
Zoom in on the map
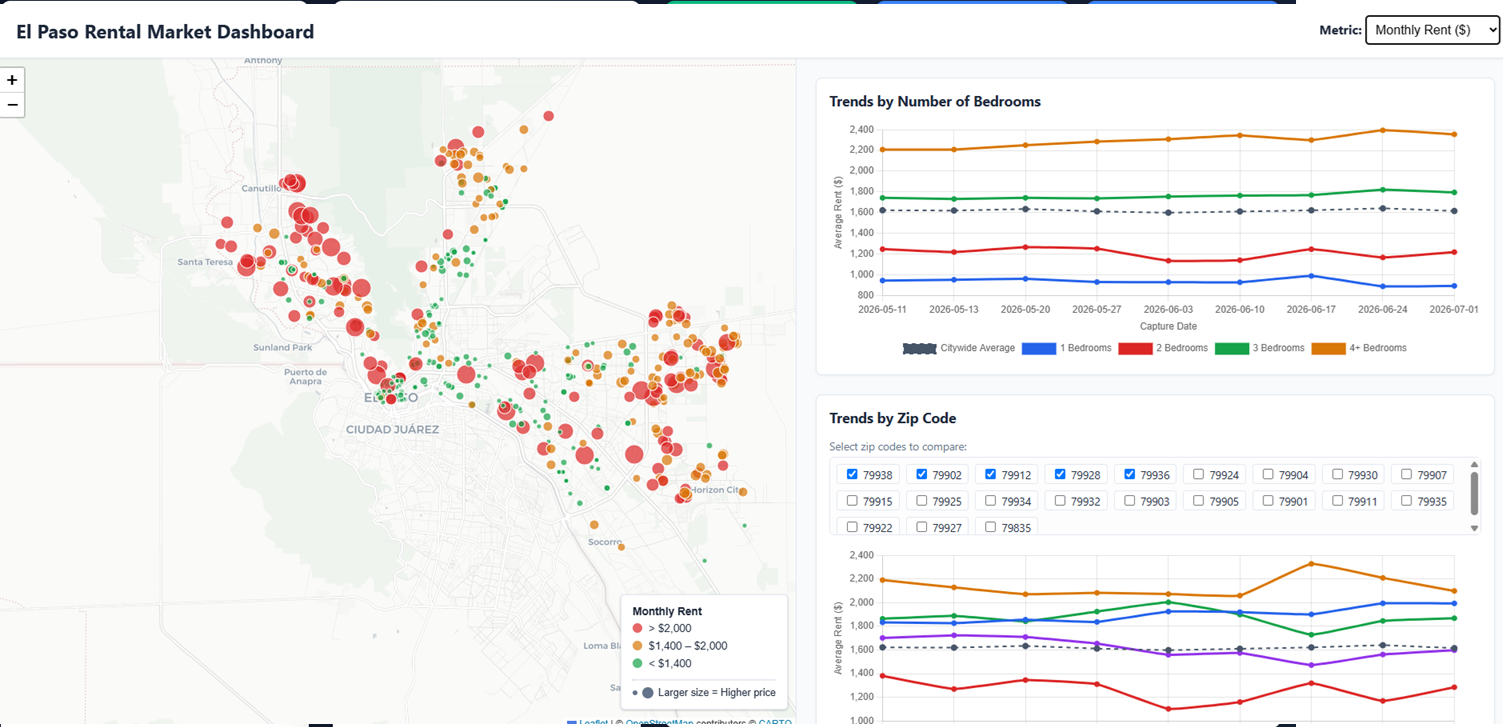click(x=12, y=80)
